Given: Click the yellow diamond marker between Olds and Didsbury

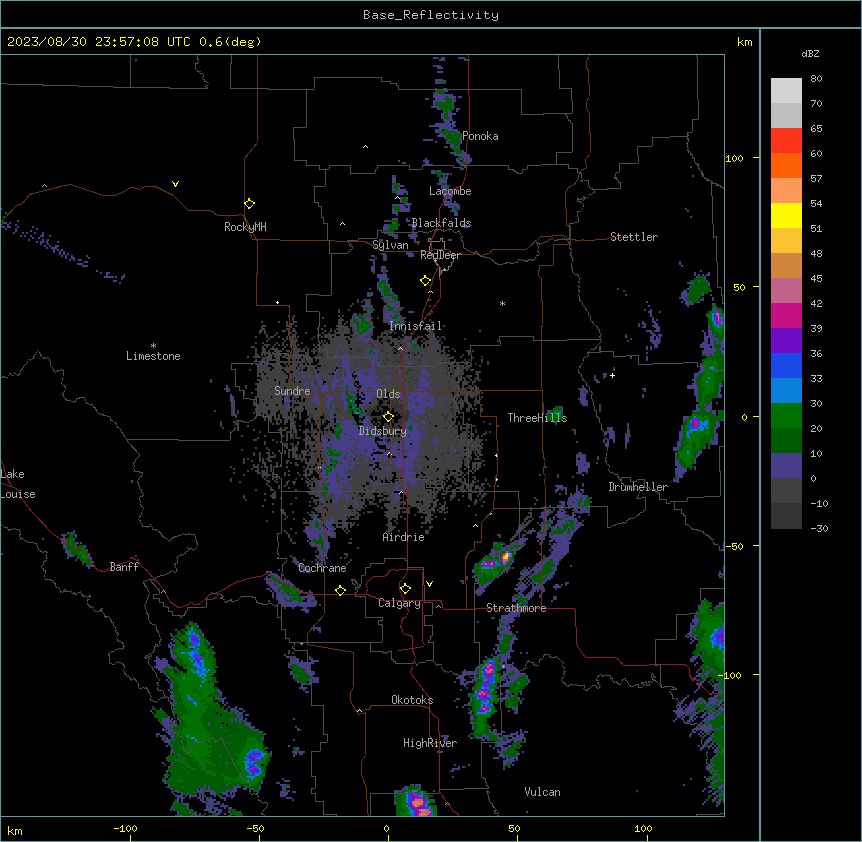Looking at the screenshot, I should (388, 417).
